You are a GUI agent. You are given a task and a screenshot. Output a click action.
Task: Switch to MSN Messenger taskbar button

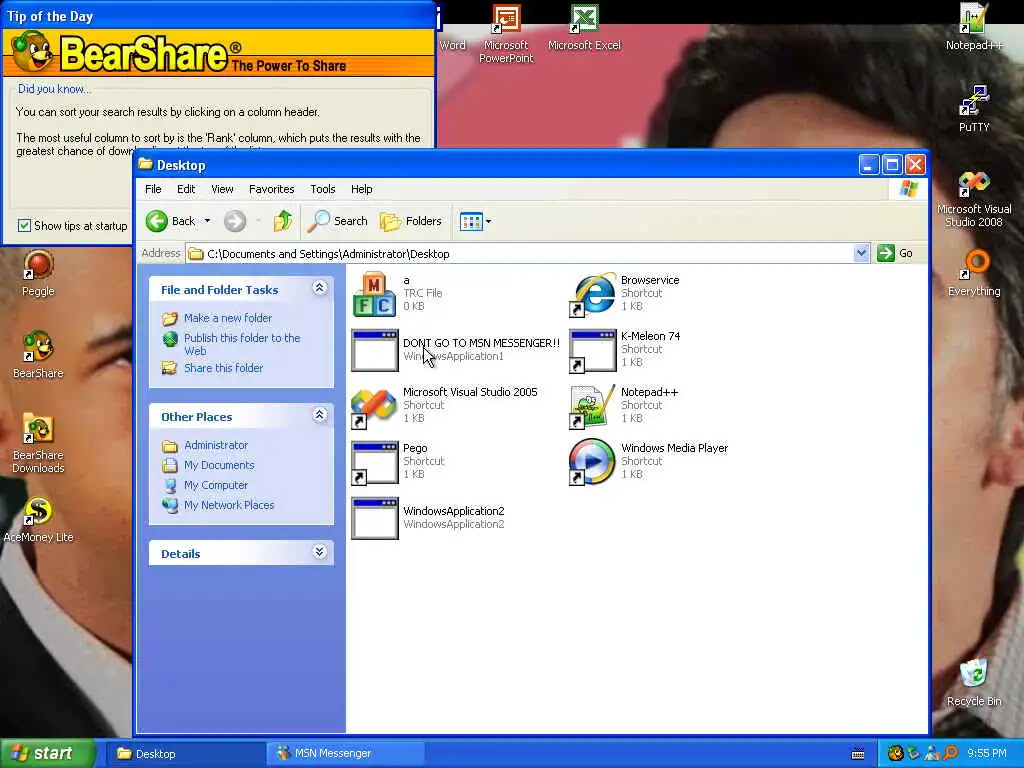(346, 754)
